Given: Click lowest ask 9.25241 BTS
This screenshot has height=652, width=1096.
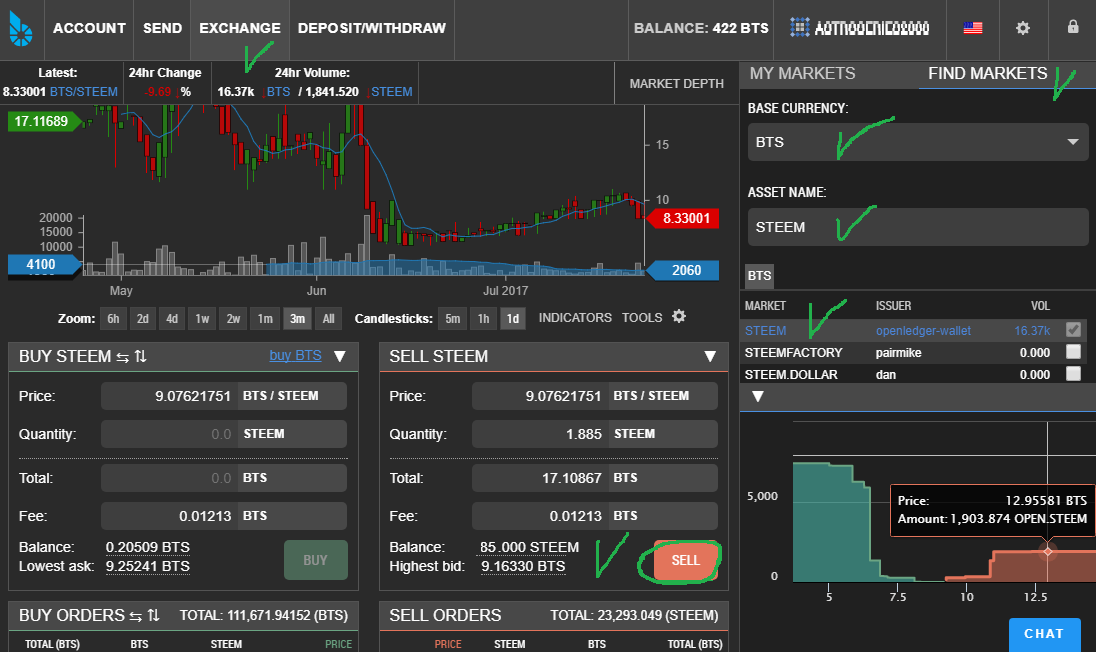Looking at the screenshot, I should (x=147, y=566).
